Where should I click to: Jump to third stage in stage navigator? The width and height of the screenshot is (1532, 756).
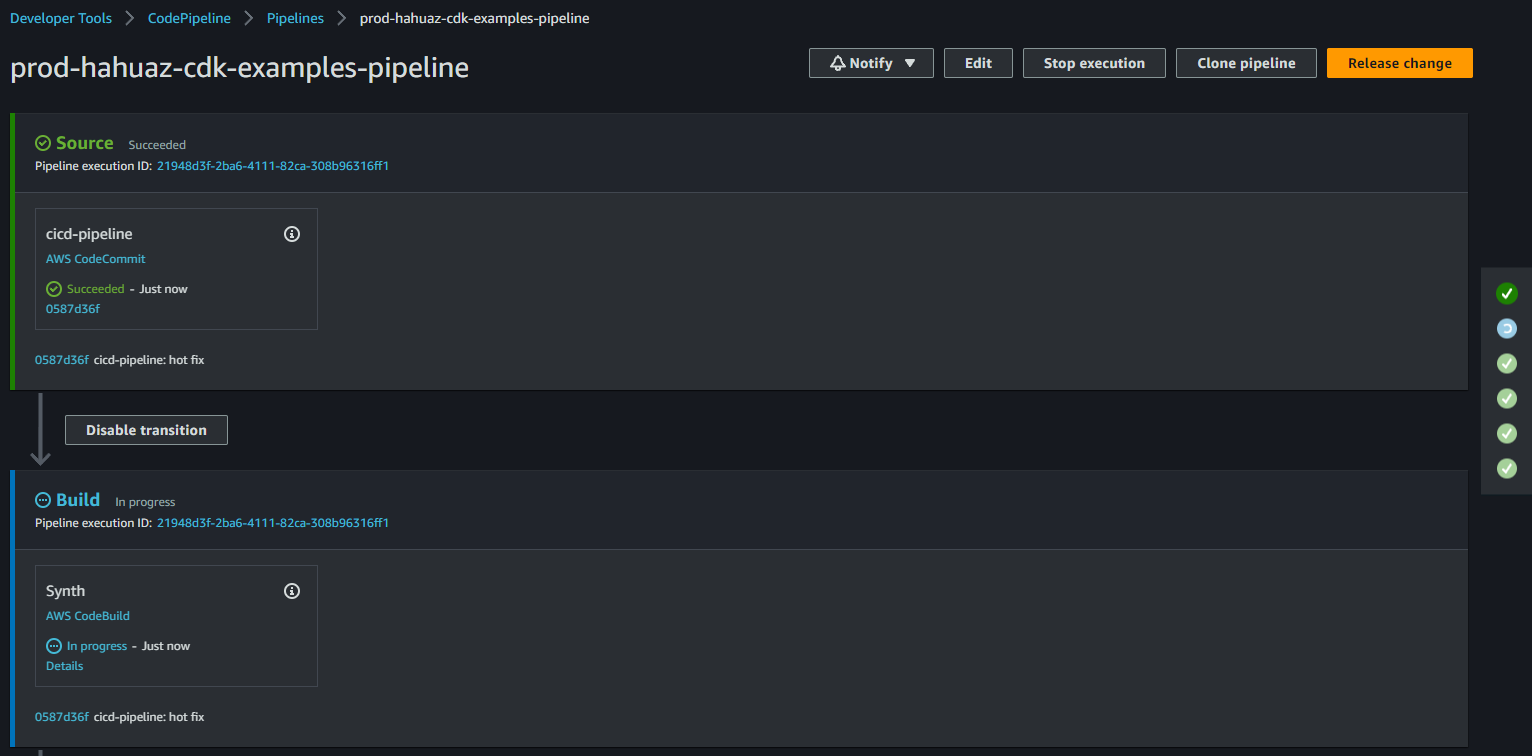1507,363
